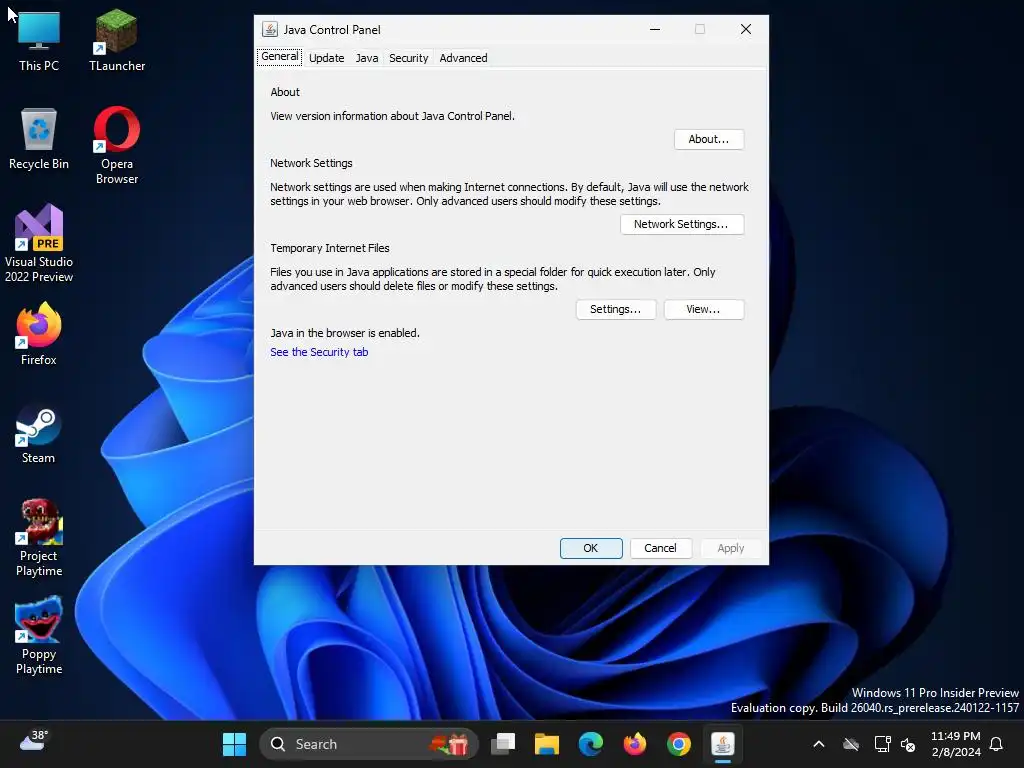Click the network display tray icon

(x=882, y=744)
